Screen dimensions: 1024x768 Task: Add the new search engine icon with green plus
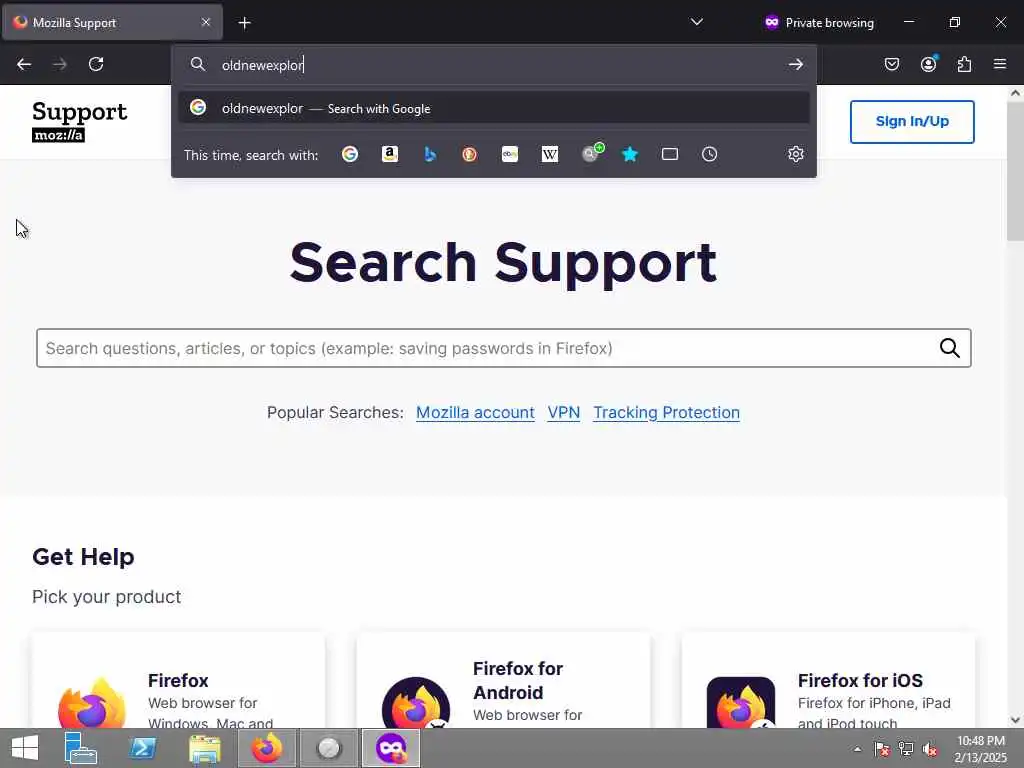pos(592,153)
